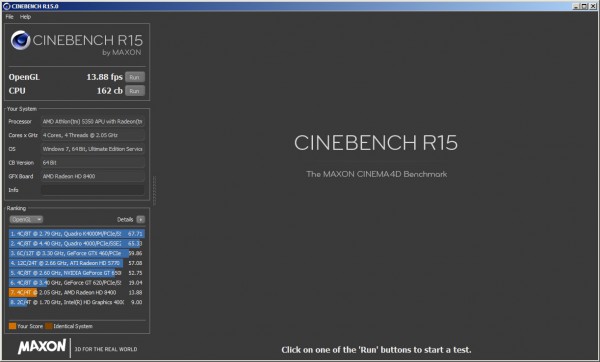The width and height of the screenshot is (600, 362).
Task: Click the Cinebench logo sphere icon
Action: pyautogui.click(x=20, y=40)
